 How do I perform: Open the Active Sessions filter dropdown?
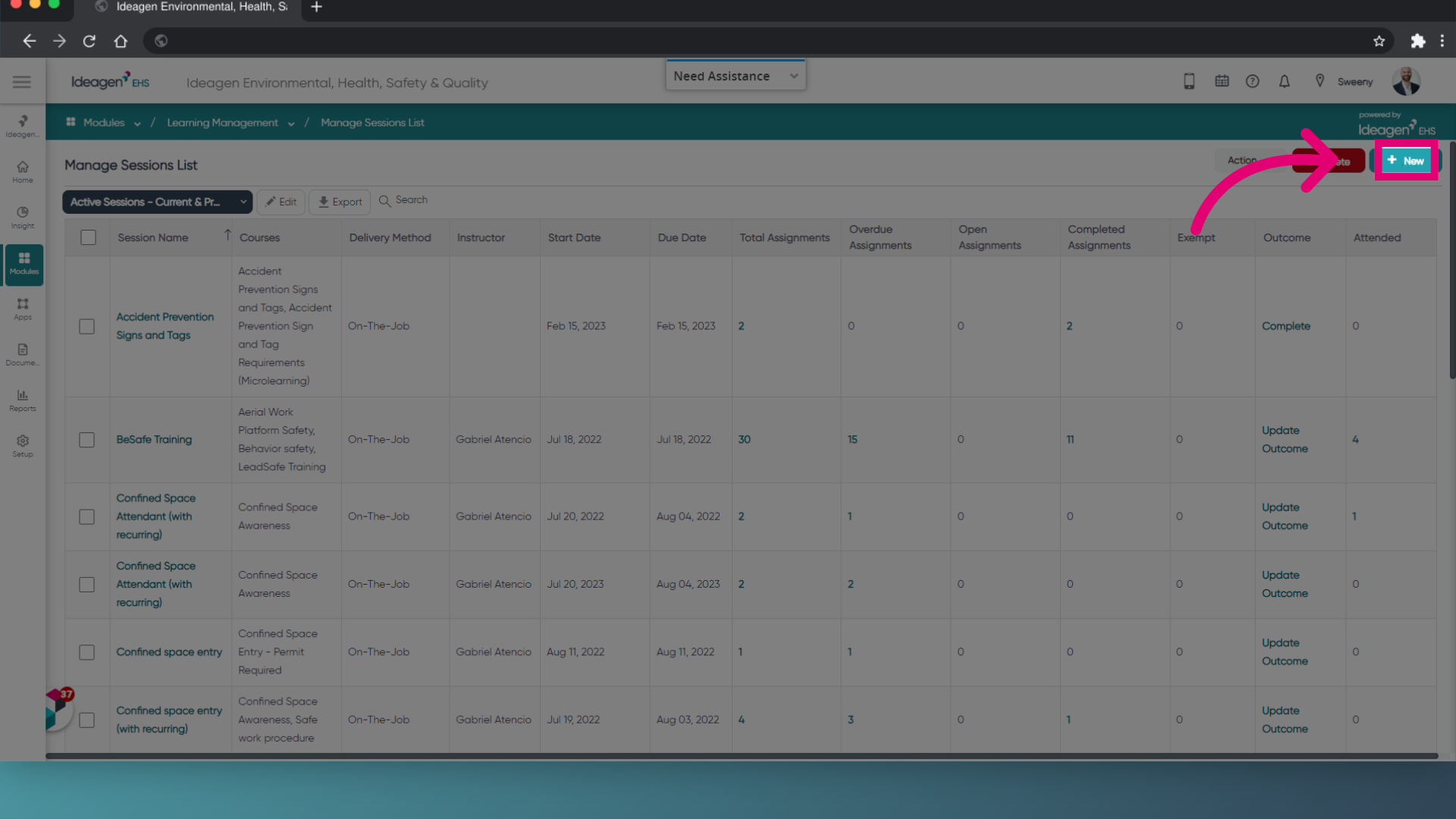click(x=157, y=202)
